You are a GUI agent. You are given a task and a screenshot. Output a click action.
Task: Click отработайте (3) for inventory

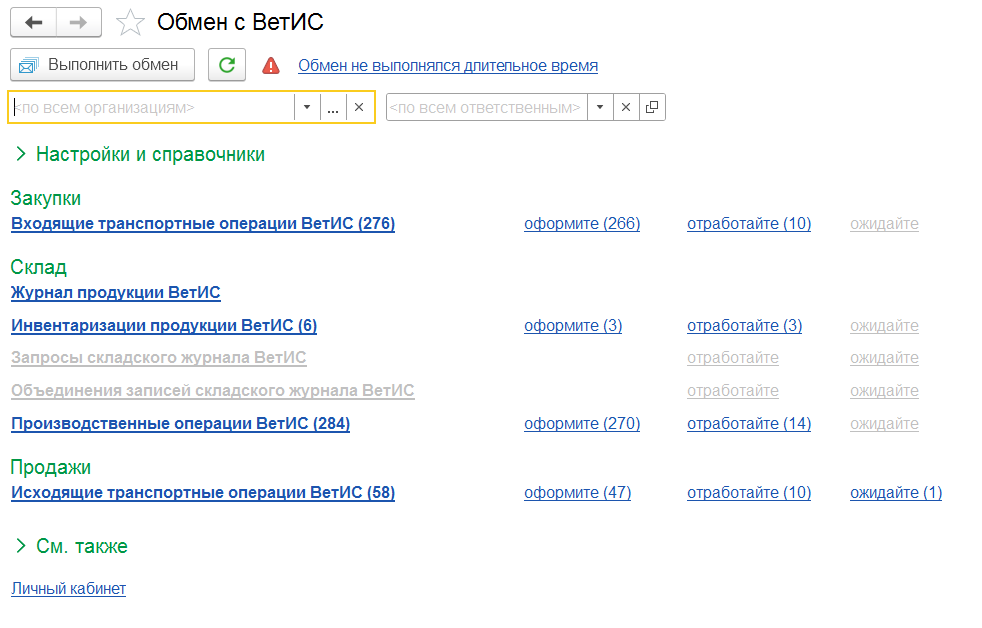click(x=745, y=326)
